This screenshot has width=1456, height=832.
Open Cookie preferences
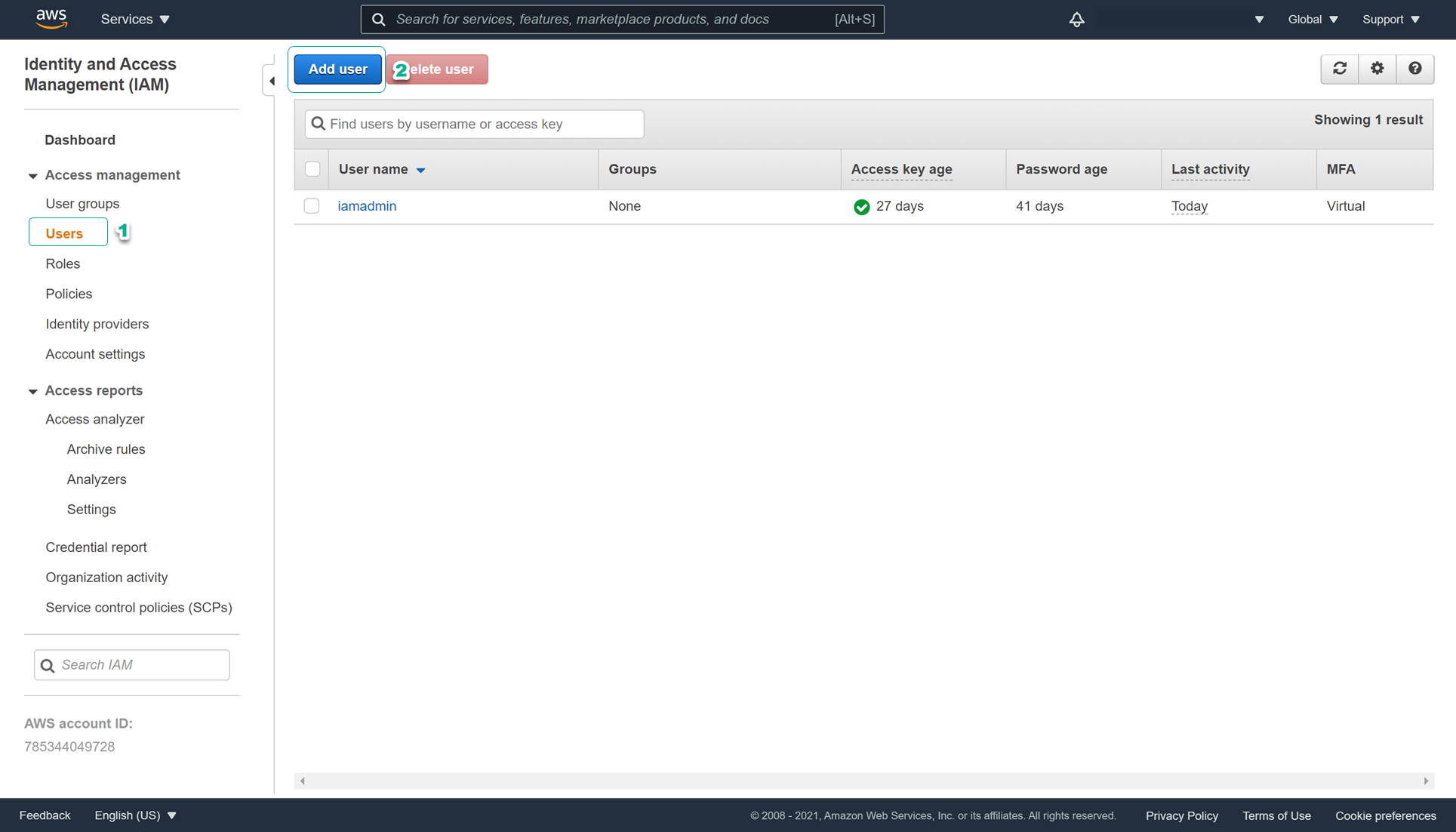click(x=1386, y=816)
